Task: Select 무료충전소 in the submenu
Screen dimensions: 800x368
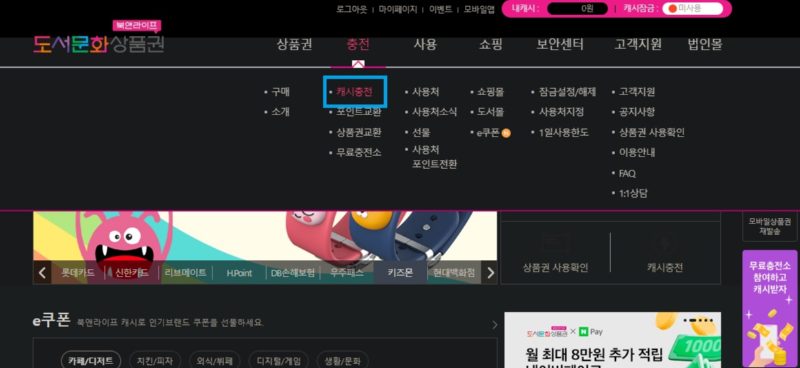Action: [358, 153]
